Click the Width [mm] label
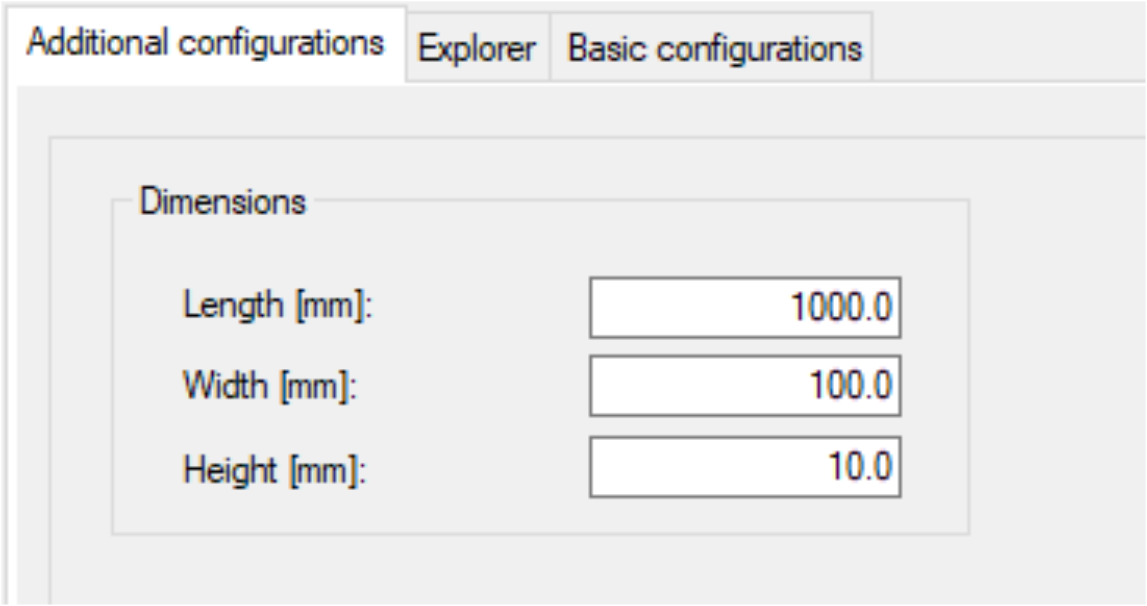 (270, 386)
